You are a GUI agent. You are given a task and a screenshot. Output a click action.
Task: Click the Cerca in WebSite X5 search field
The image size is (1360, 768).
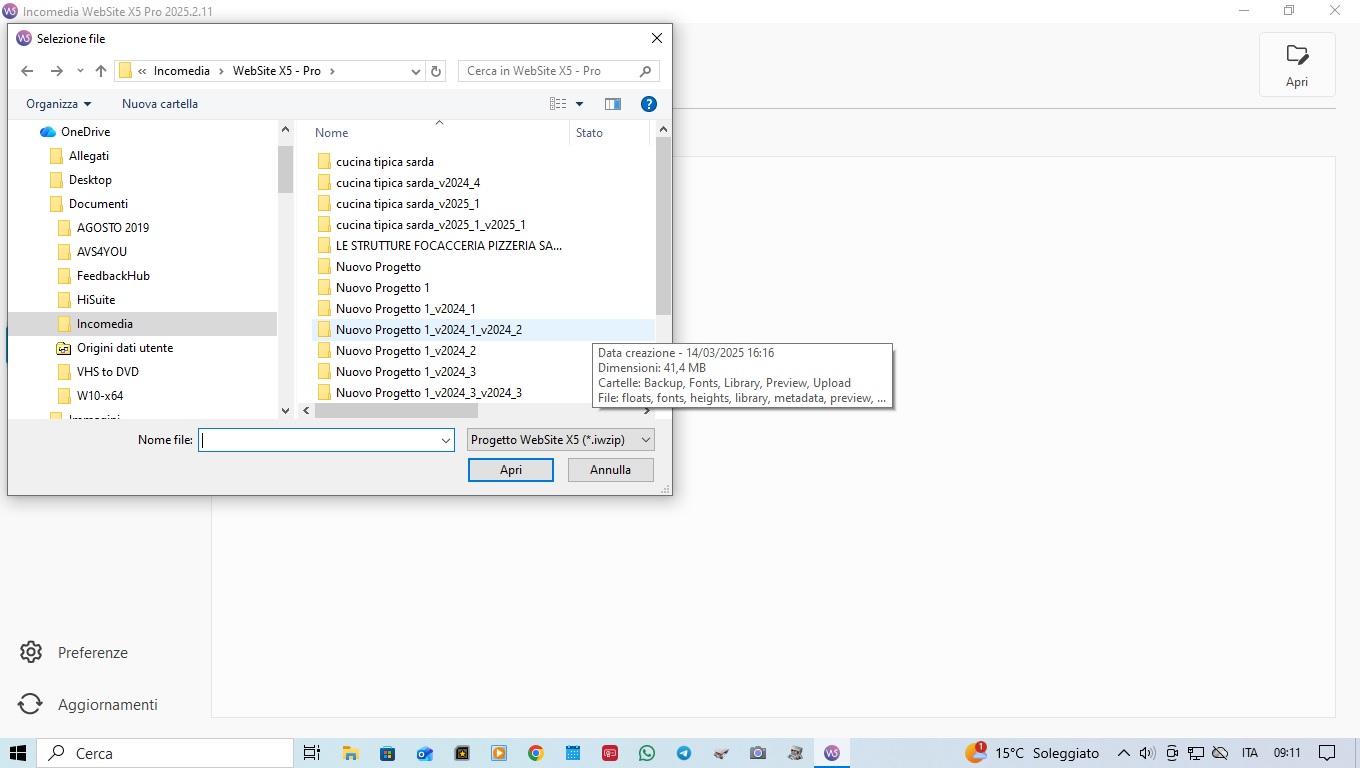(548, 71)
